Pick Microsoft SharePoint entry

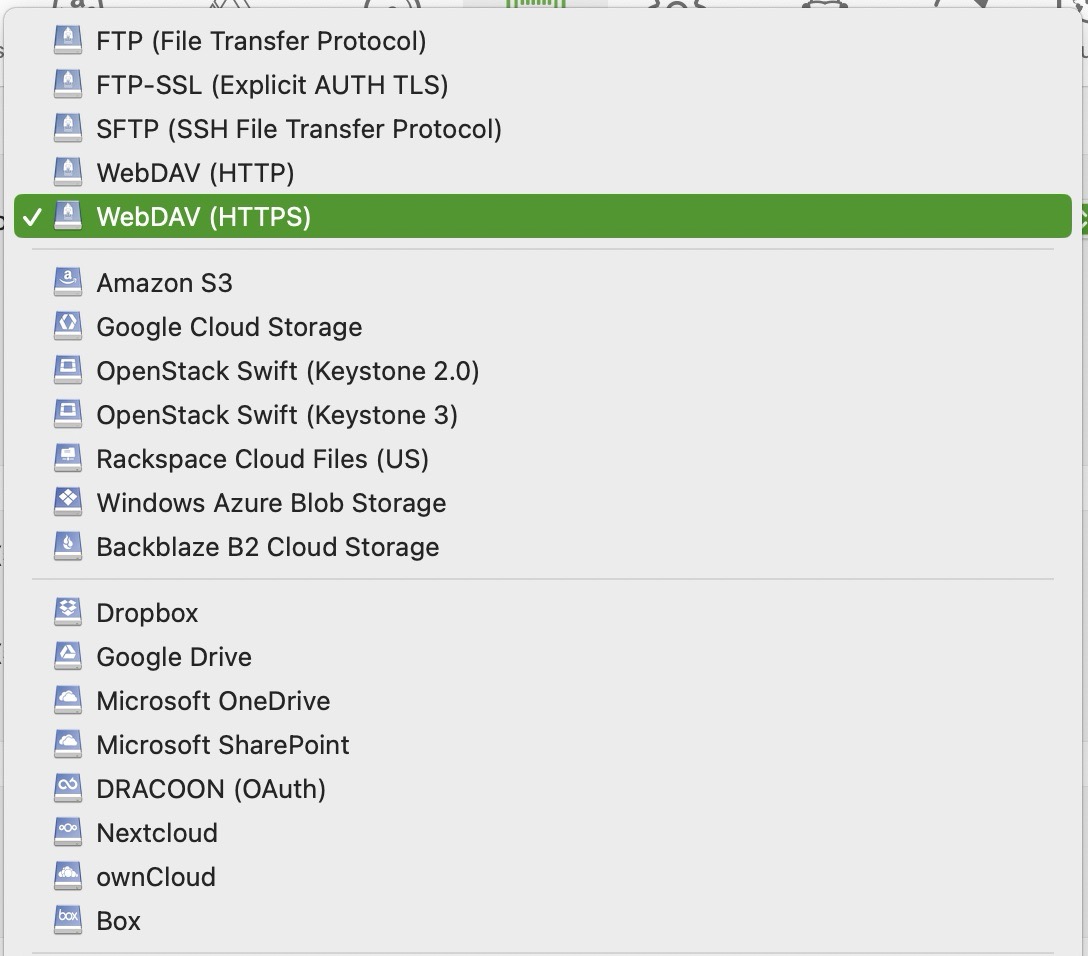tap(223, 745)
